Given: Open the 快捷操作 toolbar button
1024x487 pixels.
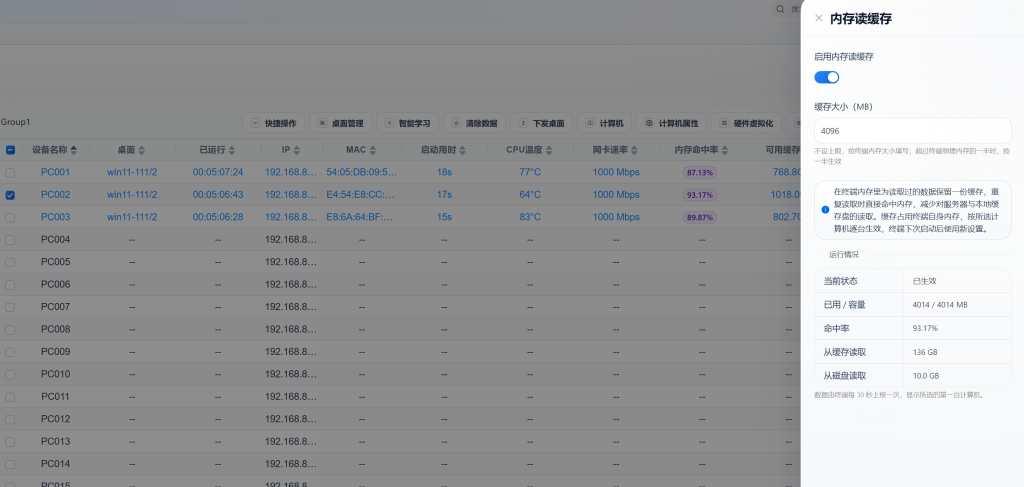Looking at the screenshot, I should pyautogui.click(x=274, y=123).
